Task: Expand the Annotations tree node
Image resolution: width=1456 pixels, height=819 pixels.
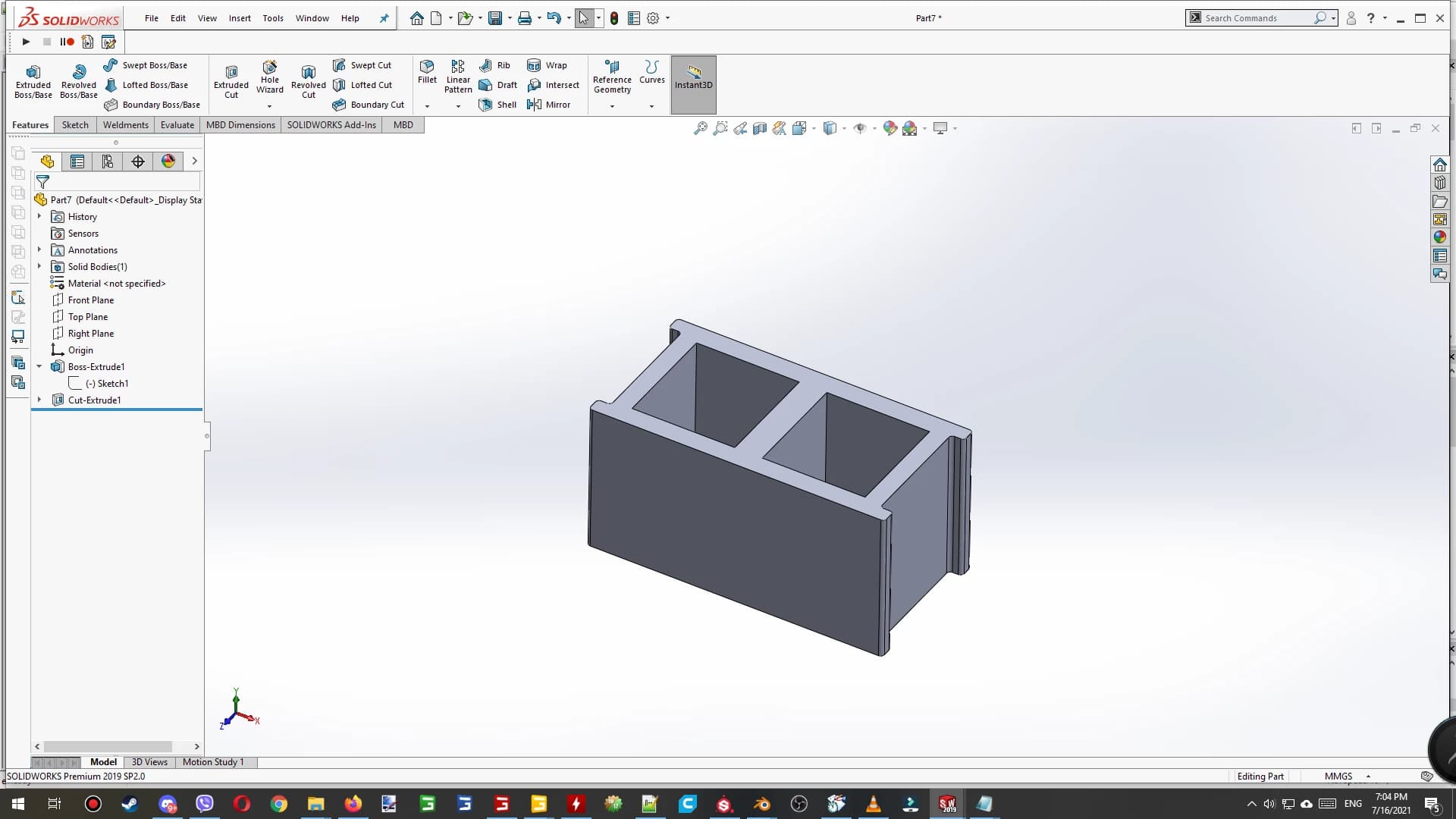Action: (39, 249)
